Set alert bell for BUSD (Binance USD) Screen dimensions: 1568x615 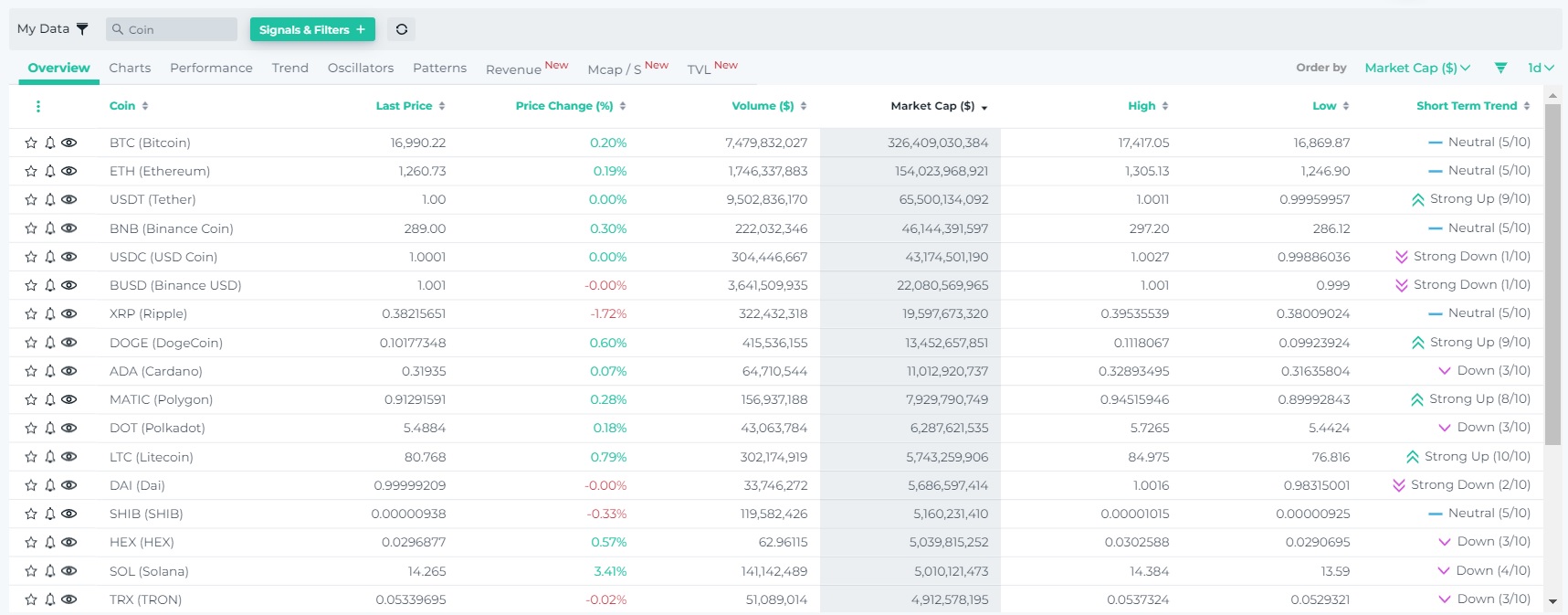[x=50, y=285]
